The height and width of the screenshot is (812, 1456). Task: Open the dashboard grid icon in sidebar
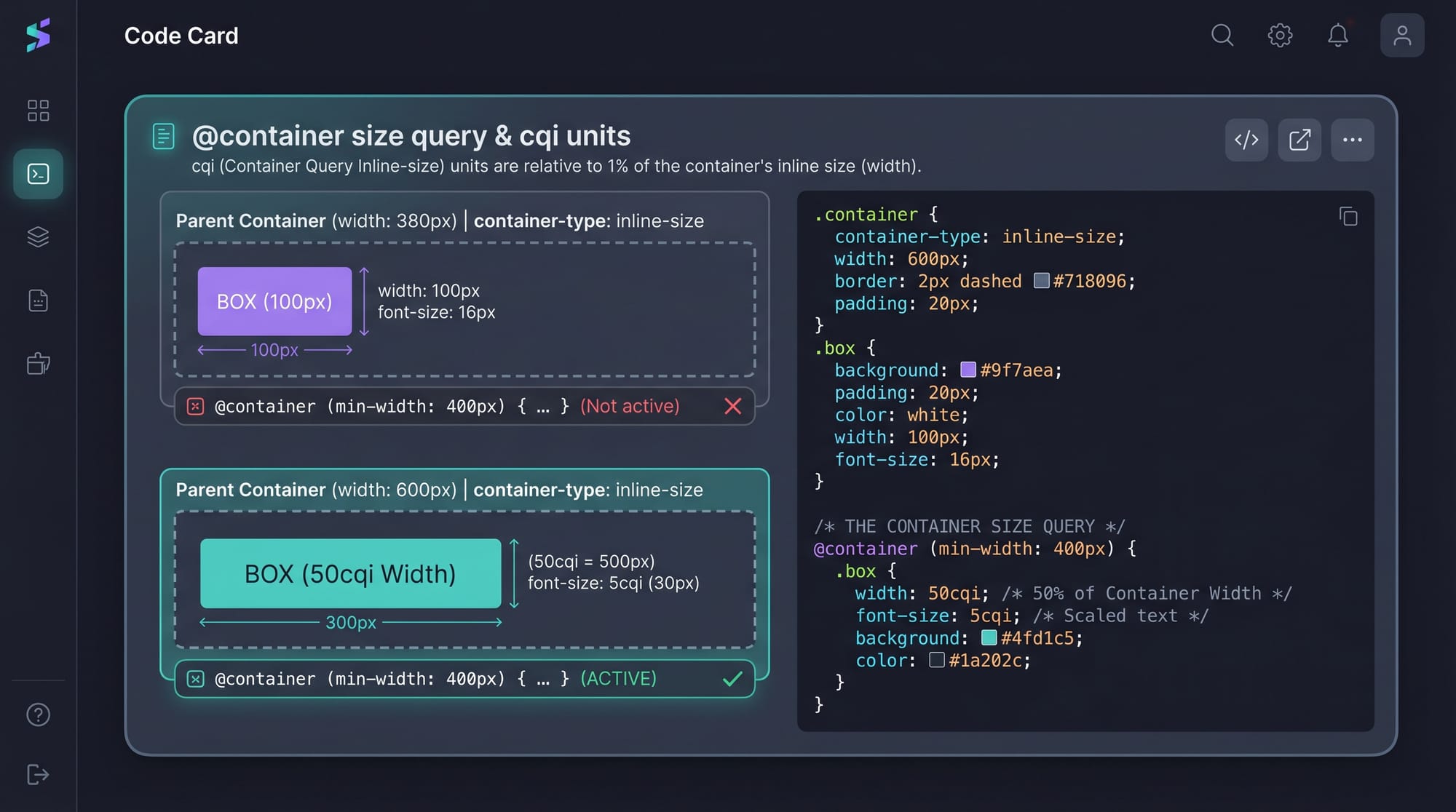click(38, 111)
